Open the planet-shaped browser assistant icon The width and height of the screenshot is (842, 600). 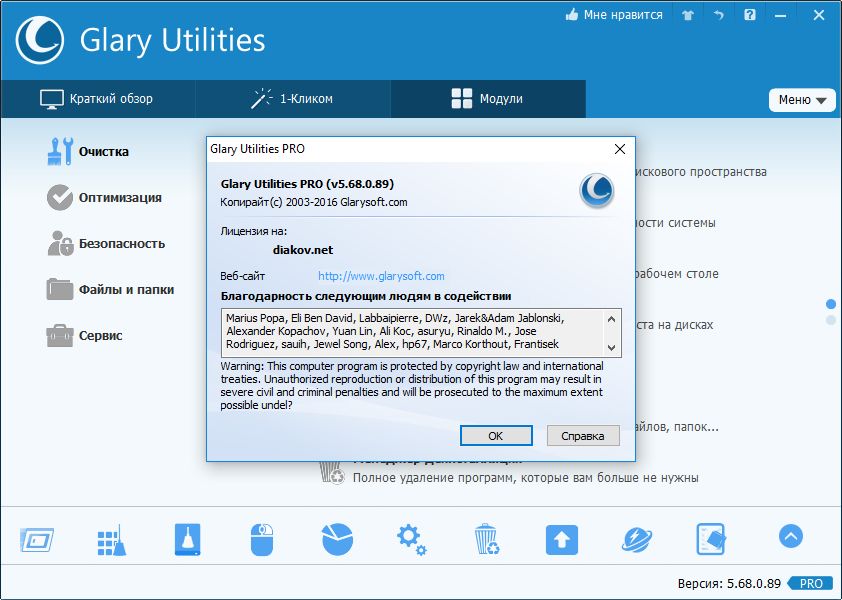point(636,539)
